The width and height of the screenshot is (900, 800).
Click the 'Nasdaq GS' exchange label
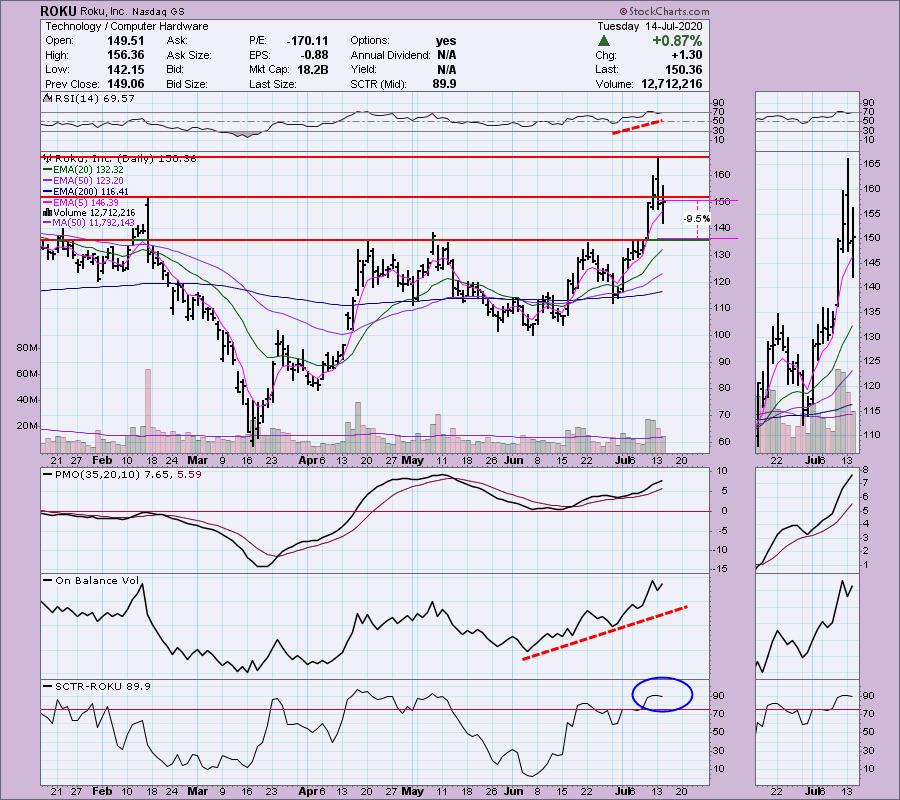[159, 12]
